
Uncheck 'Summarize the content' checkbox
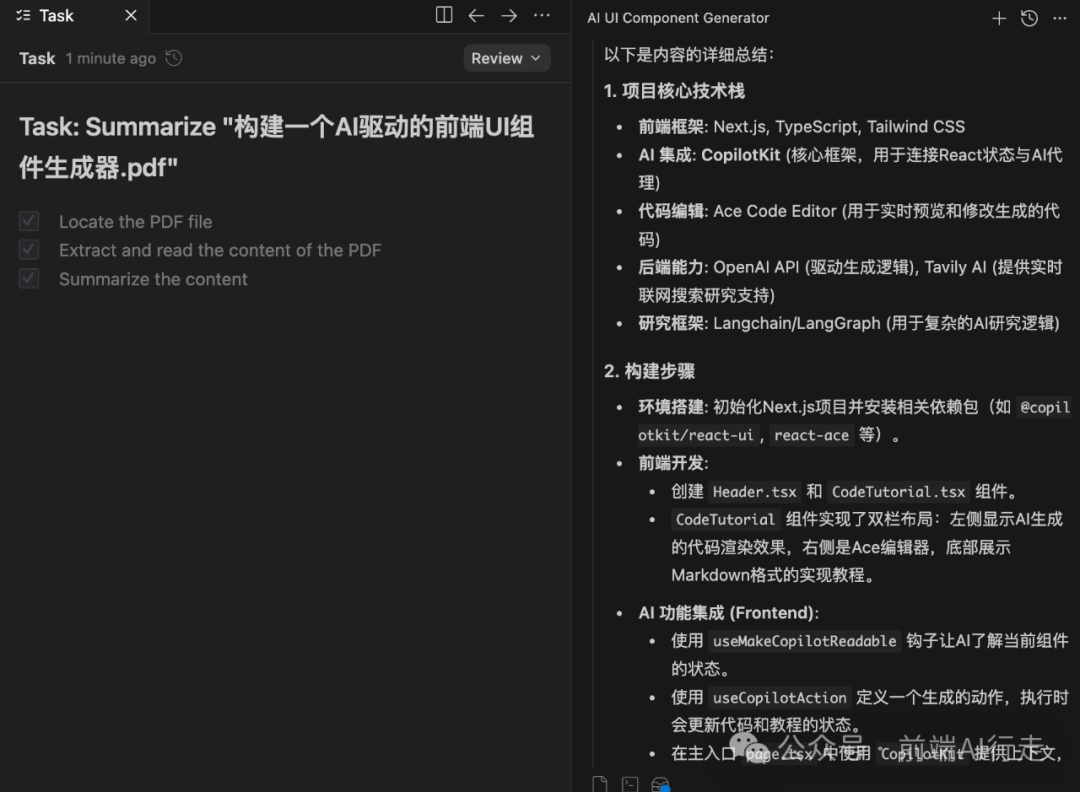click(x=28, y=279)
